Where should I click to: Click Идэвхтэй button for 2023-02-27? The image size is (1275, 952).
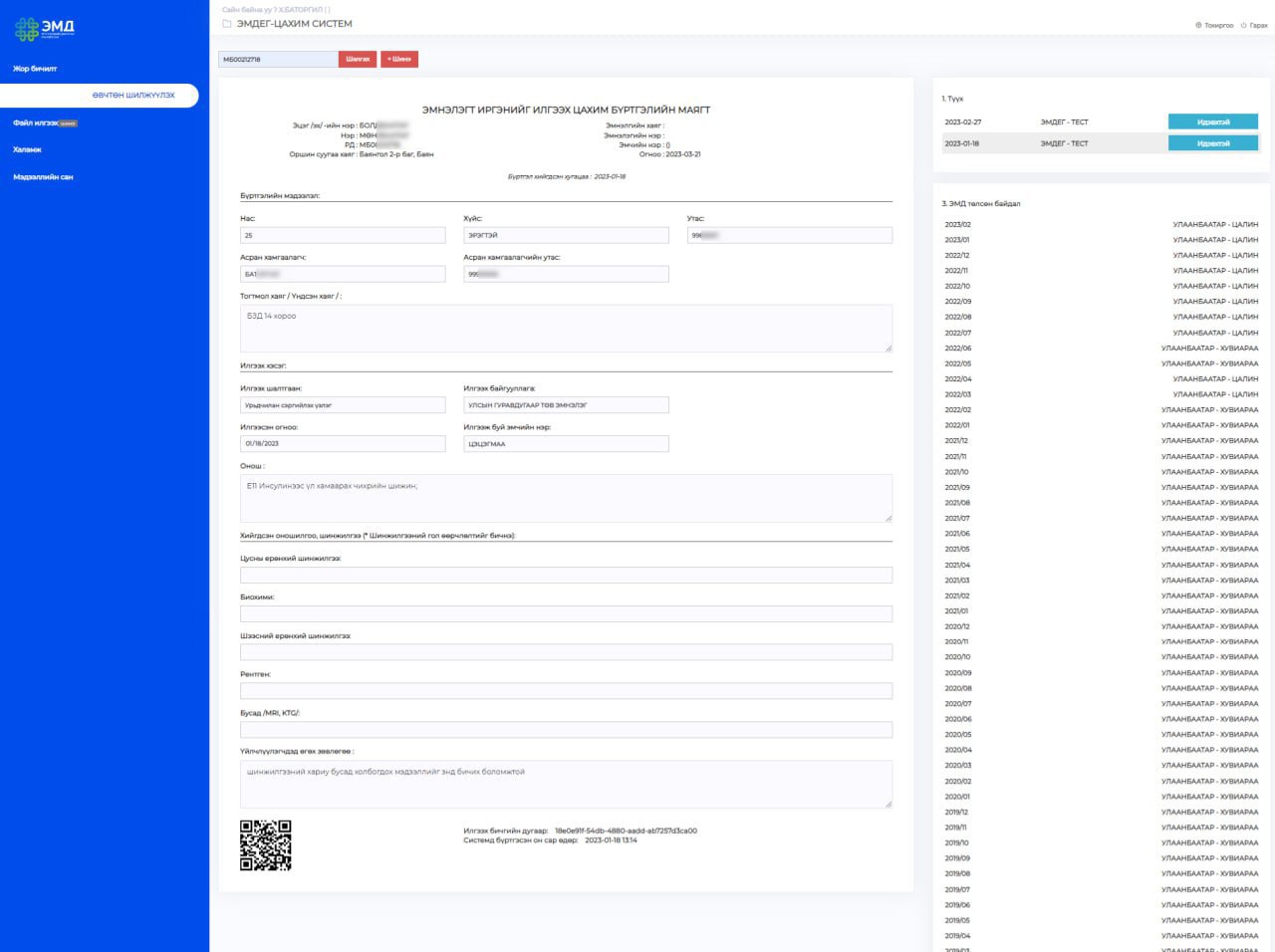tap(1212, 122)
